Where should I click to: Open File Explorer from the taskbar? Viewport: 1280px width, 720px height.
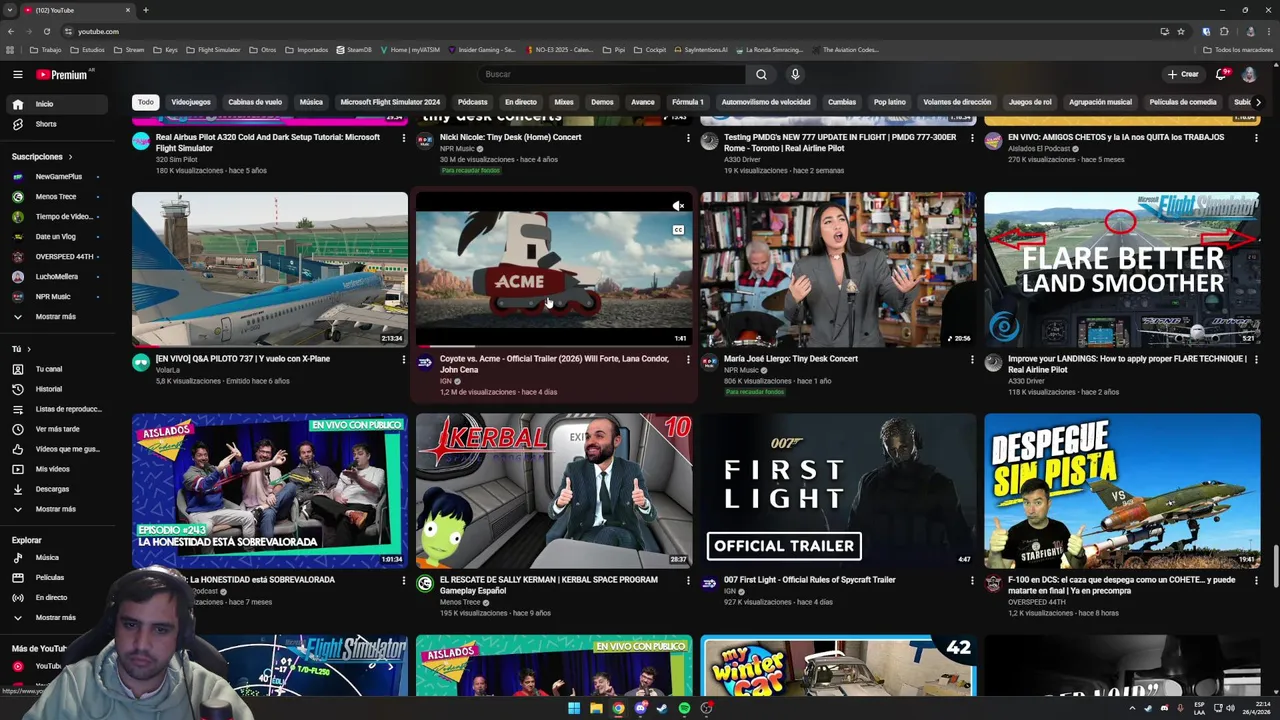[x=596, y=708]
